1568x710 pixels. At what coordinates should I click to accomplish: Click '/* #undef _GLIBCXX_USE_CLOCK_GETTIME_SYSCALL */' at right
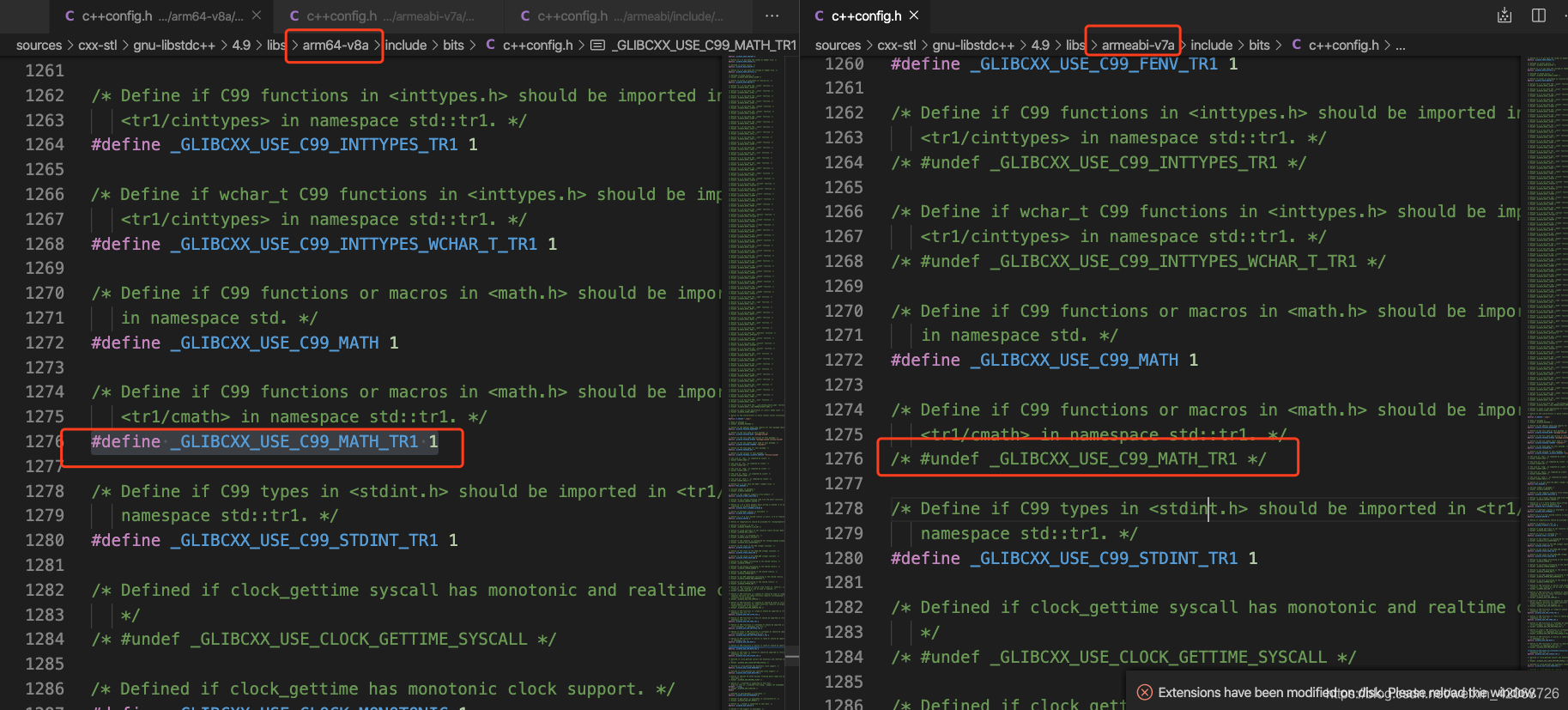tap(1123, 657)
